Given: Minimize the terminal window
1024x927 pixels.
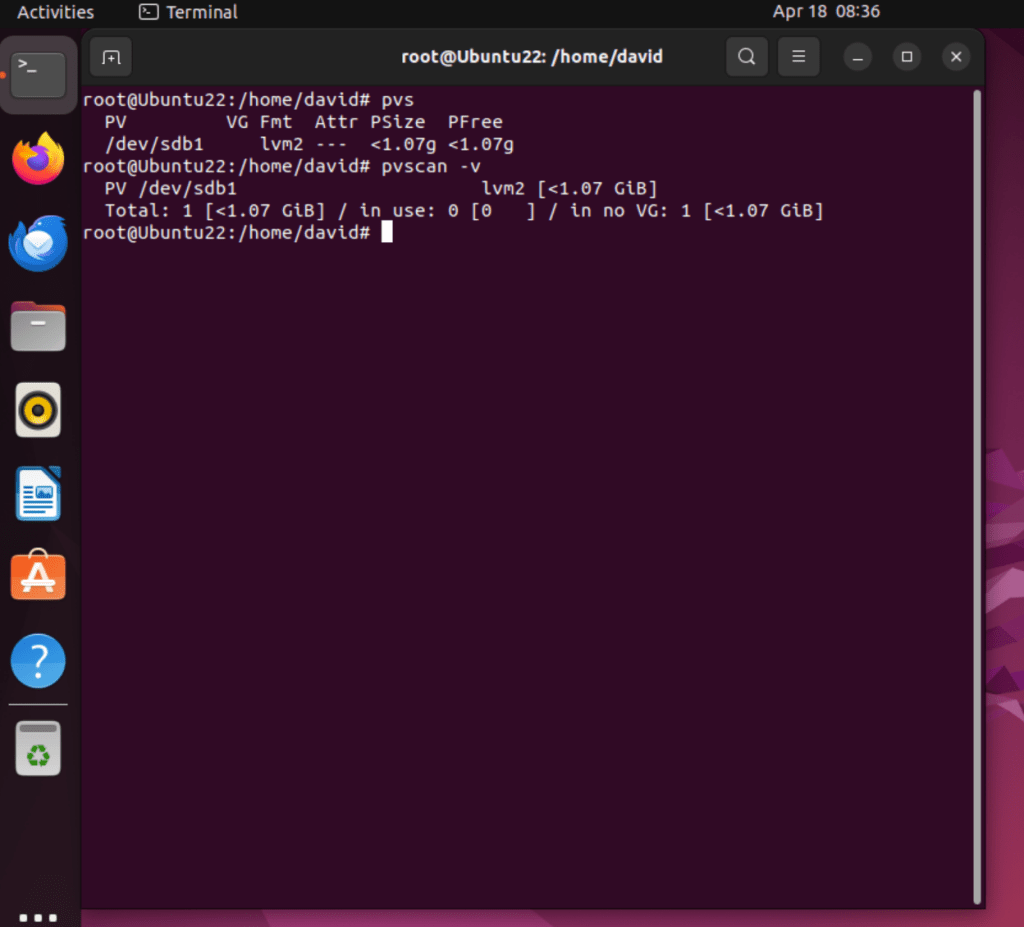Looking at the screenshot, I should click(x=857, y=57).
